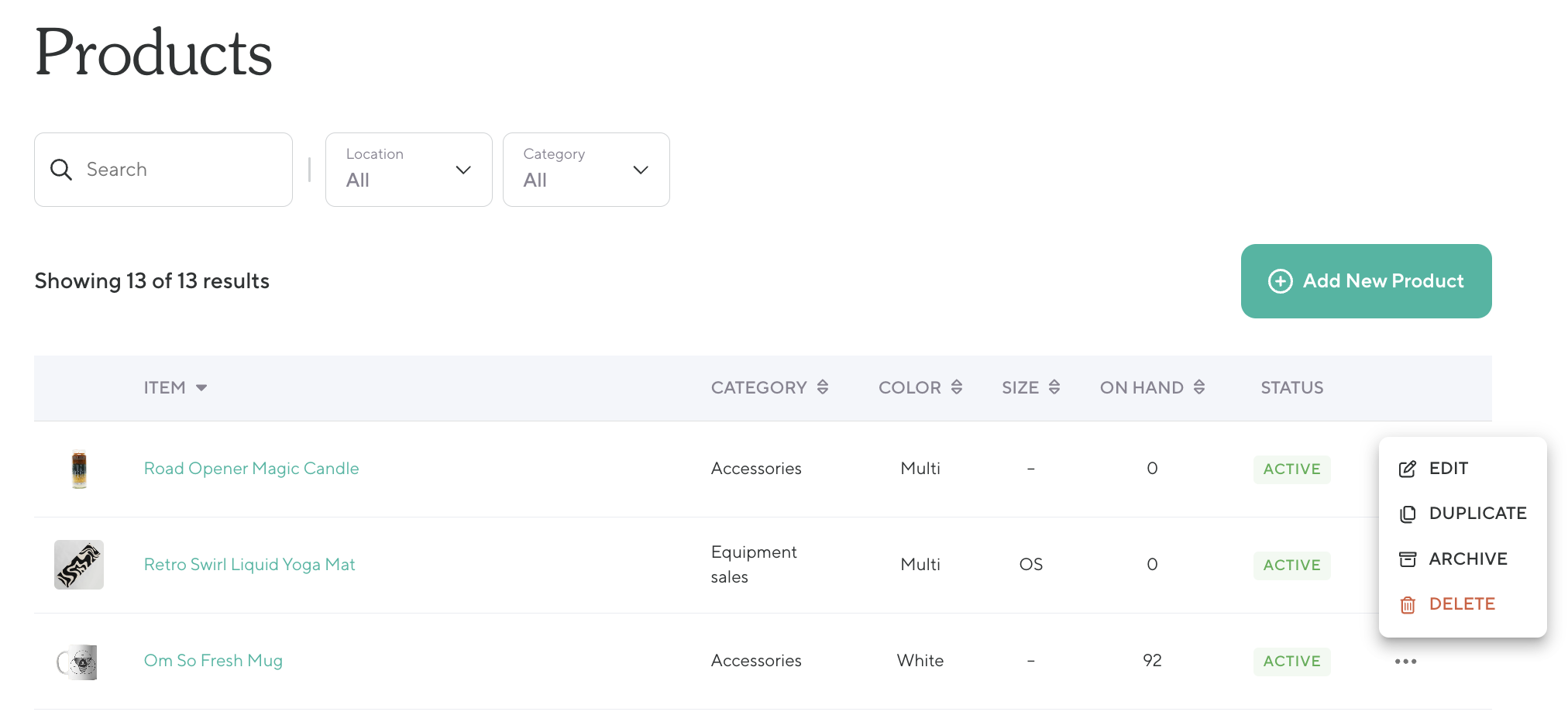Screen dimensions: 1568x722
Task: Open the Location filter dropdown
Action: (x=408, y=170)
